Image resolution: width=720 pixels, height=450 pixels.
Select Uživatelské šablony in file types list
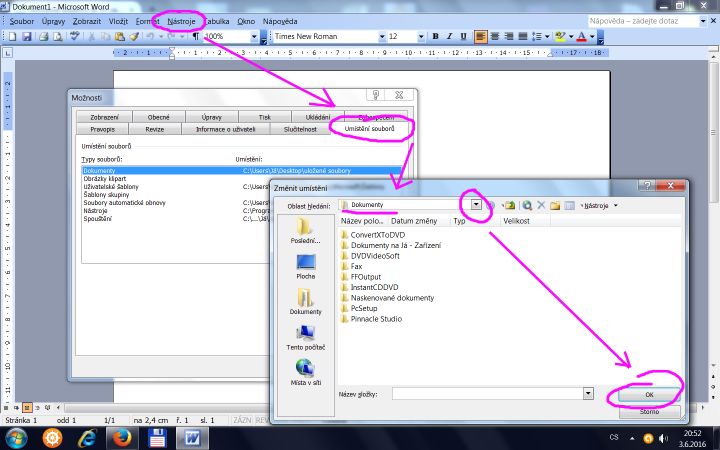point(111,187)
